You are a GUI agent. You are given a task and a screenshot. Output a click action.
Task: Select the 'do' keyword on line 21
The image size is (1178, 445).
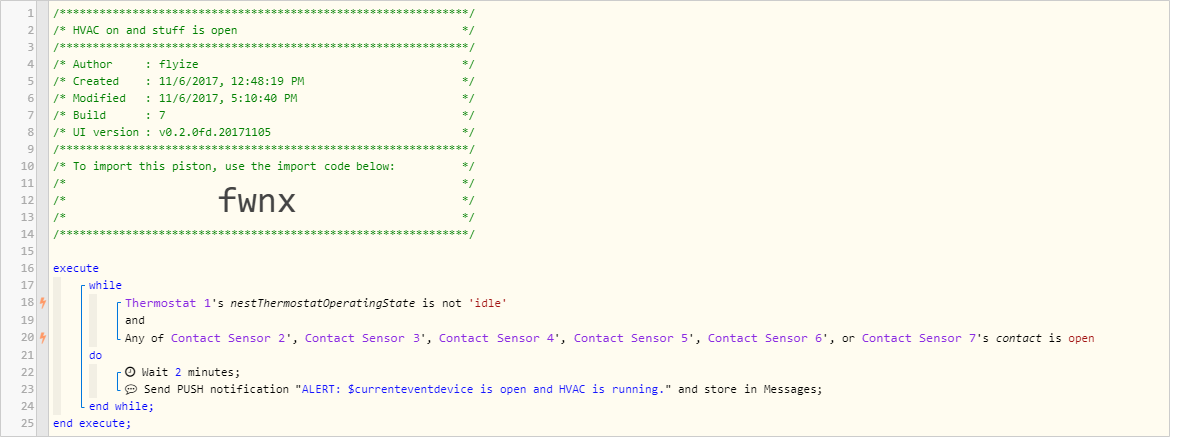coord(95,356)
